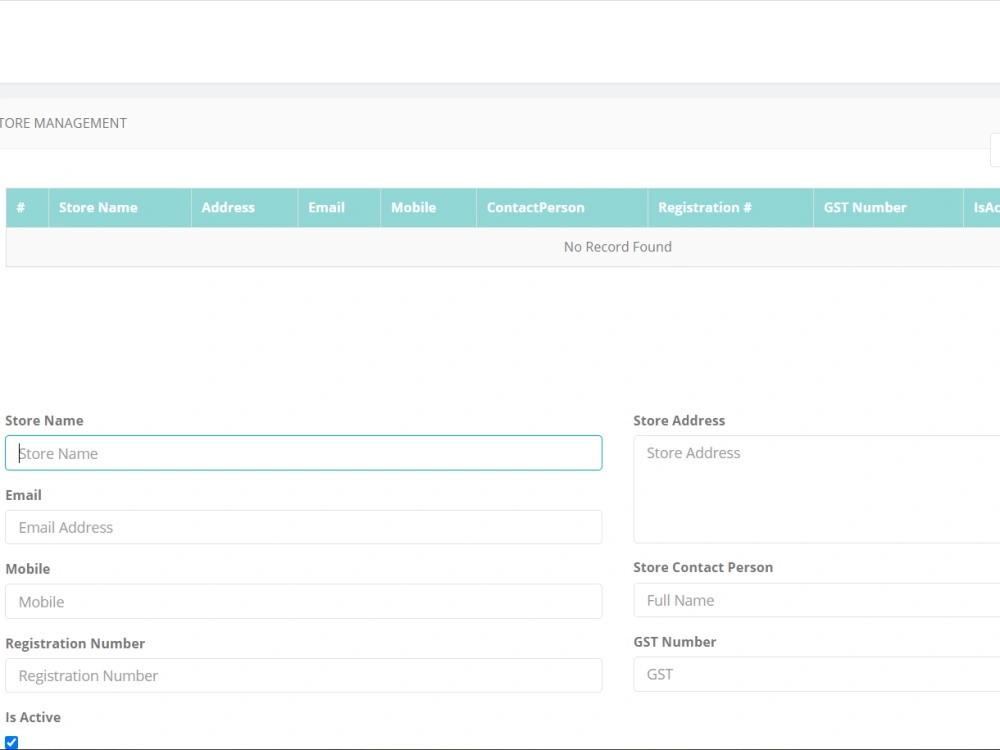Click the GST input field
Viewport: 1000px width, 750px height.
click(815, 674)
